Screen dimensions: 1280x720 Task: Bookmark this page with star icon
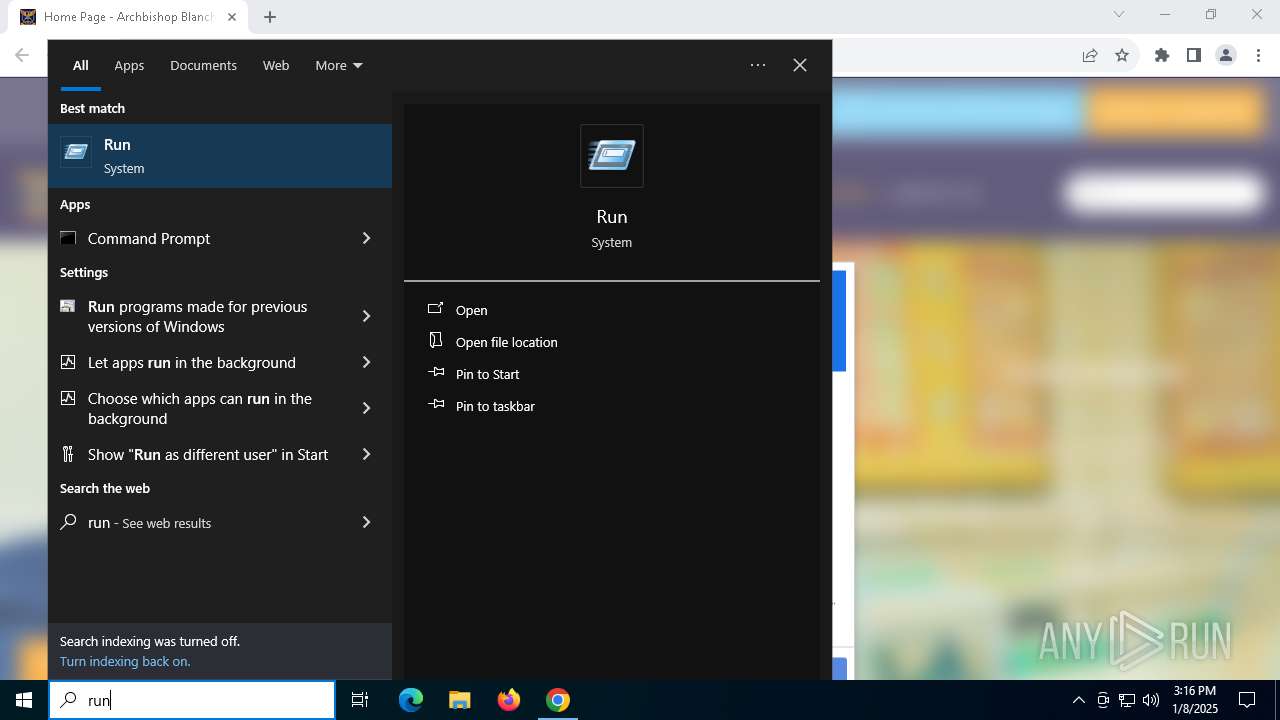[x=1122, y=55]
